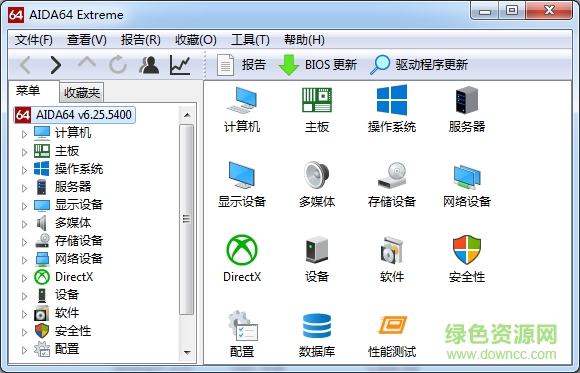Expand the 安全性 tree node arrow
This screenshot has height=373, width=580.
click(24, 332)
